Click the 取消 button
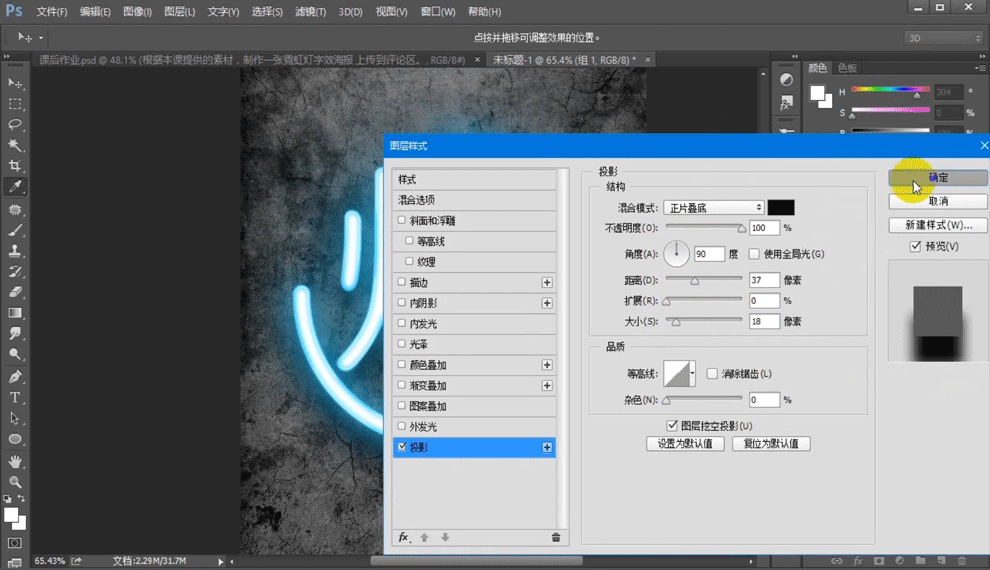The image size is (990, 570). pyautogui.click(x=937, y=201)
